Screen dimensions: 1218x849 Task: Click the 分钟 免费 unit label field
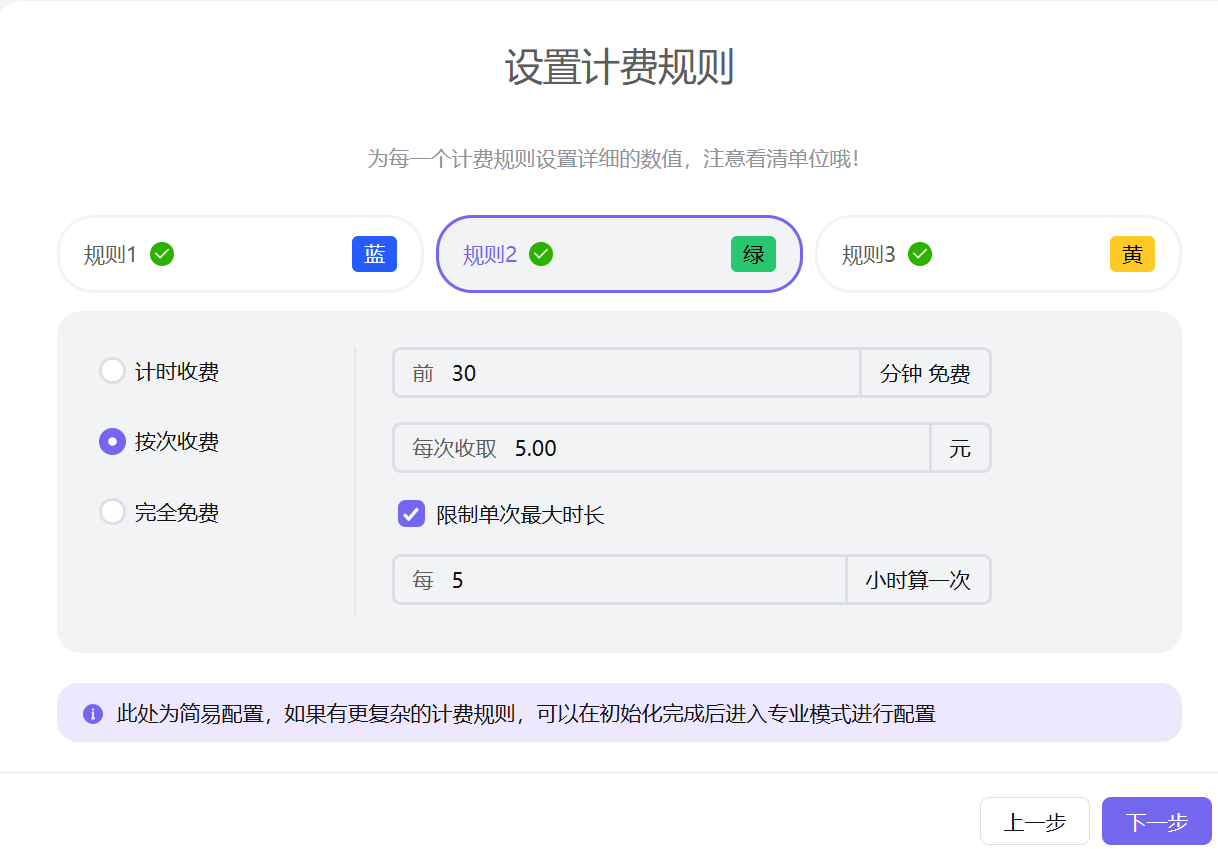coord(925,372)
